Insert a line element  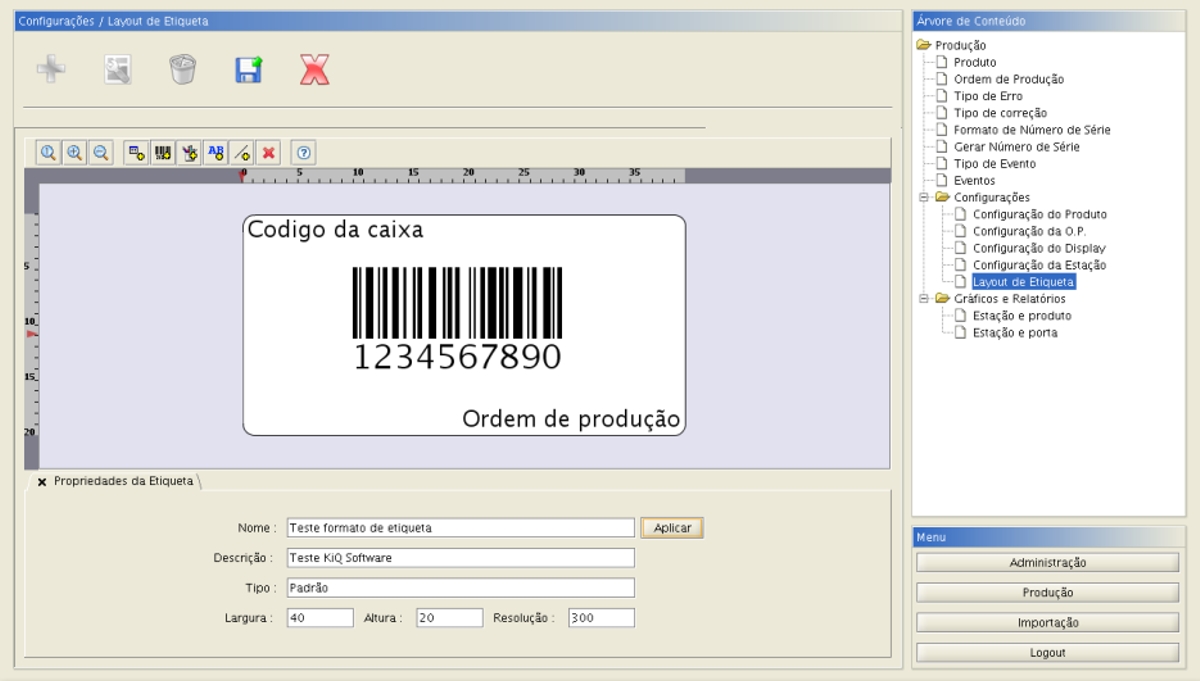click(x=241, y=153)
